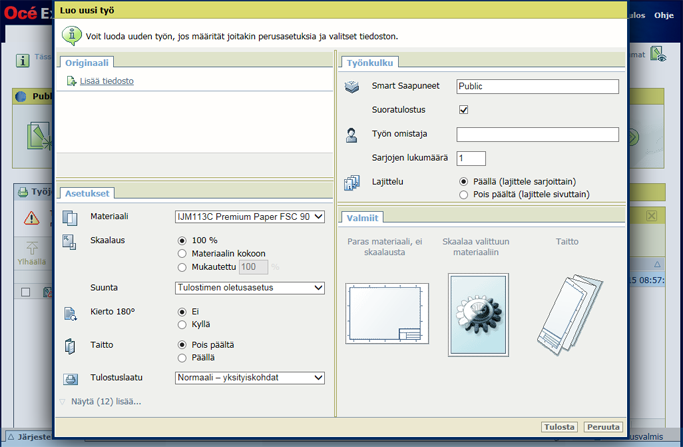Click the Smart Saapuneet inbox icon
The height and width of the screenshot is (447, 683).
tap(352, 87)
